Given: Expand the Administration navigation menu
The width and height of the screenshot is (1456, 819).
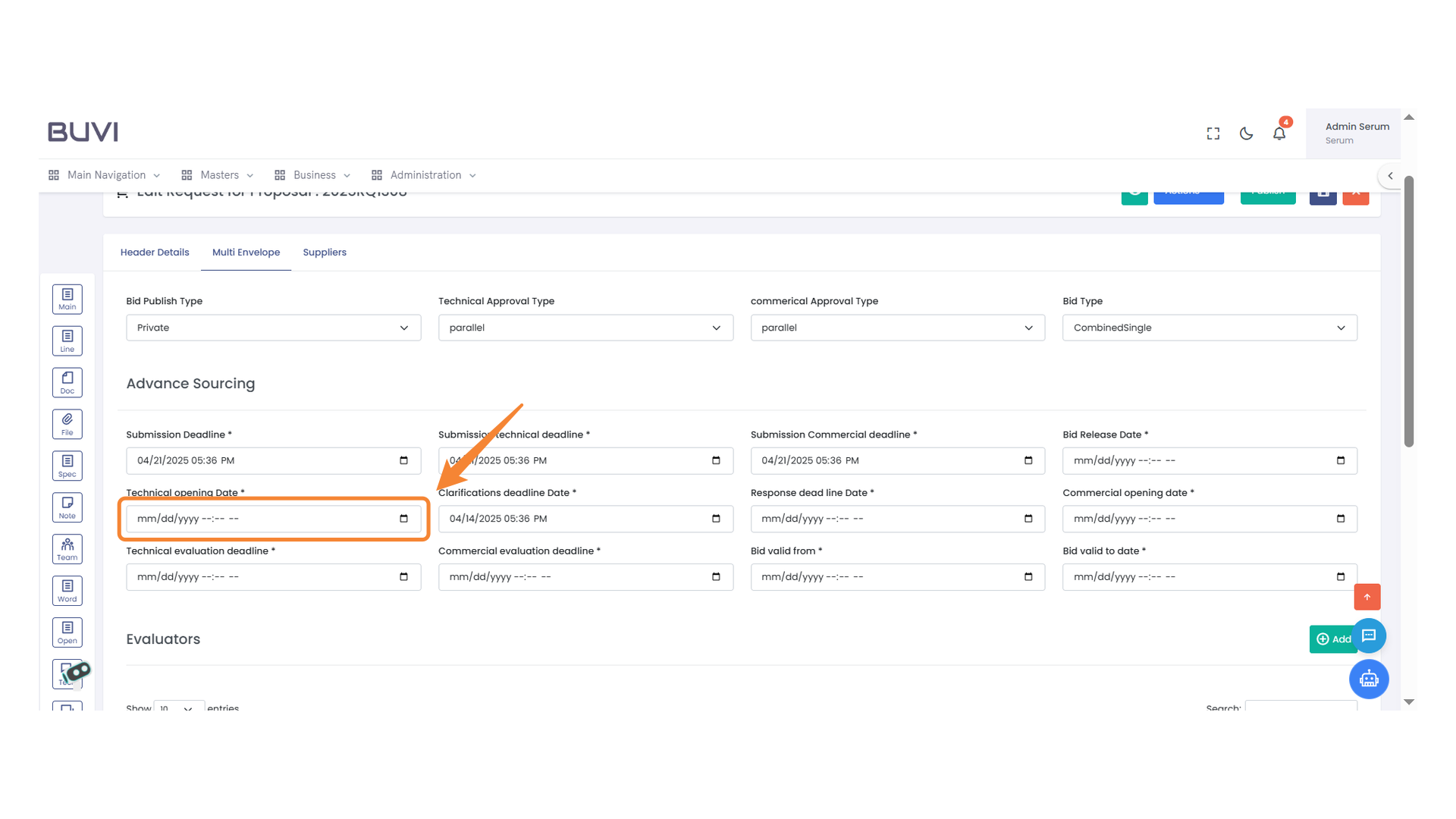Looking at the screenshot, I should (423, 174).
